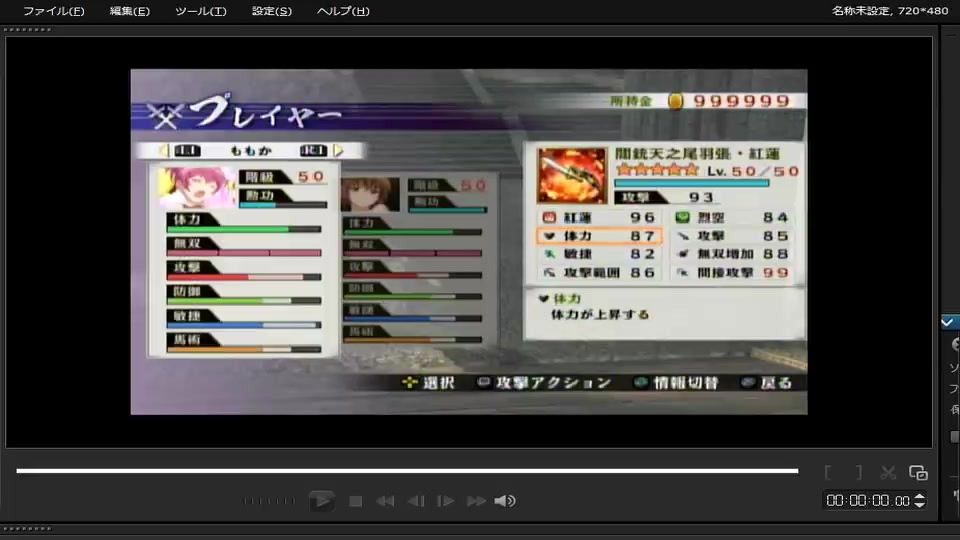Decrease timecode with the down arrow
This screenshot has height=540, width=960.
tap(919, 504)
